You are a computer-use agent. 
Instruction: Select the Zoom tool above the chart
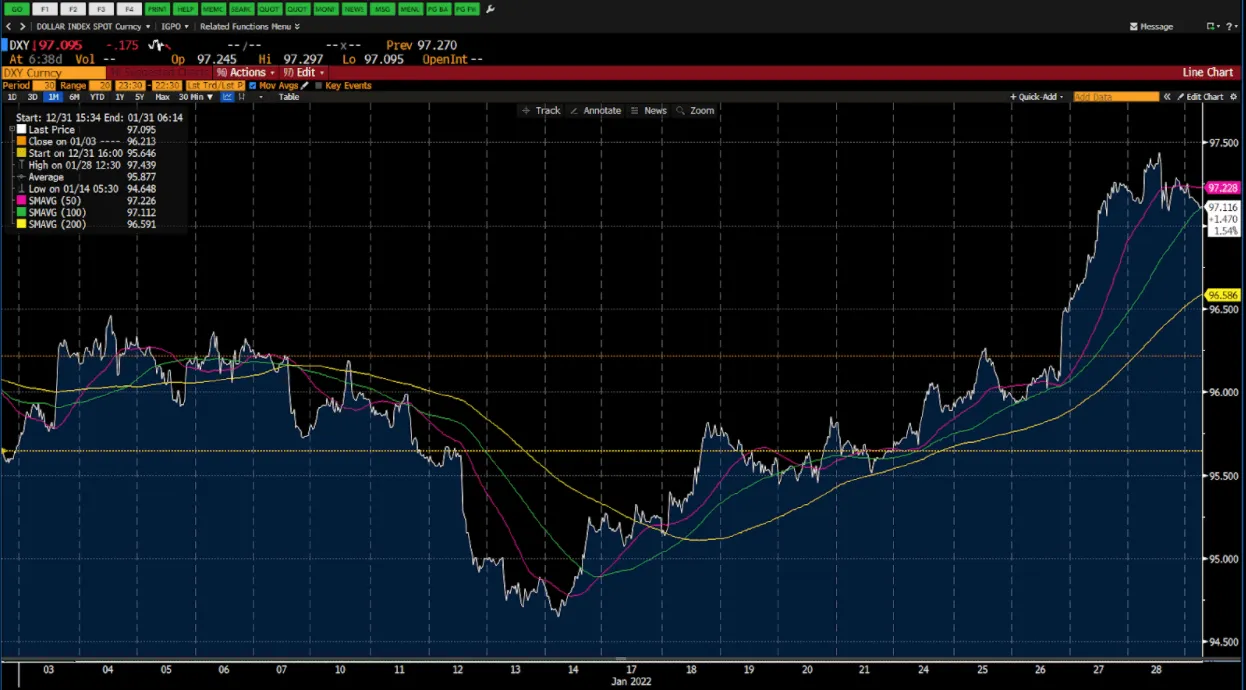point(700,110)
